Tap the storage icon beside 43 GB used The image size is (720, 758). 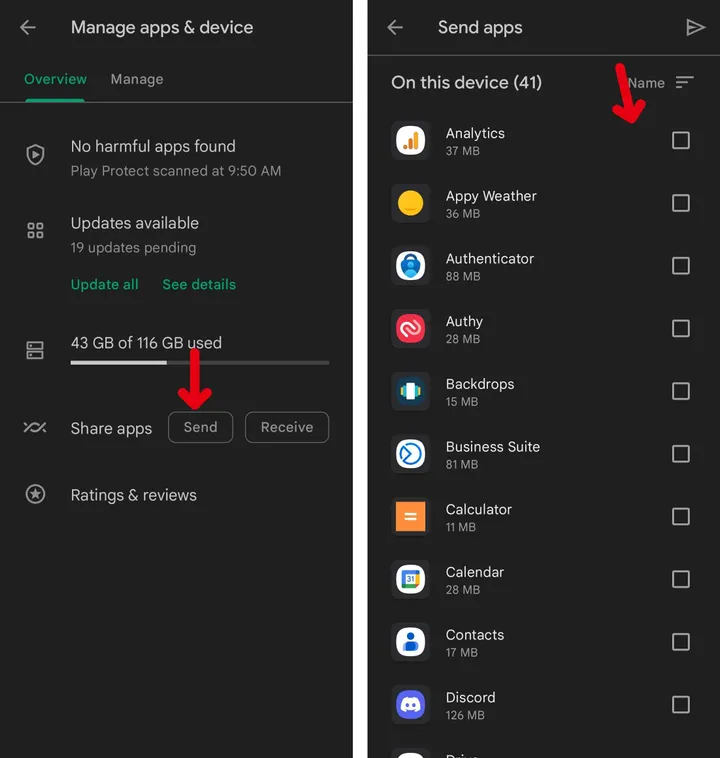[x=35, y=350]
